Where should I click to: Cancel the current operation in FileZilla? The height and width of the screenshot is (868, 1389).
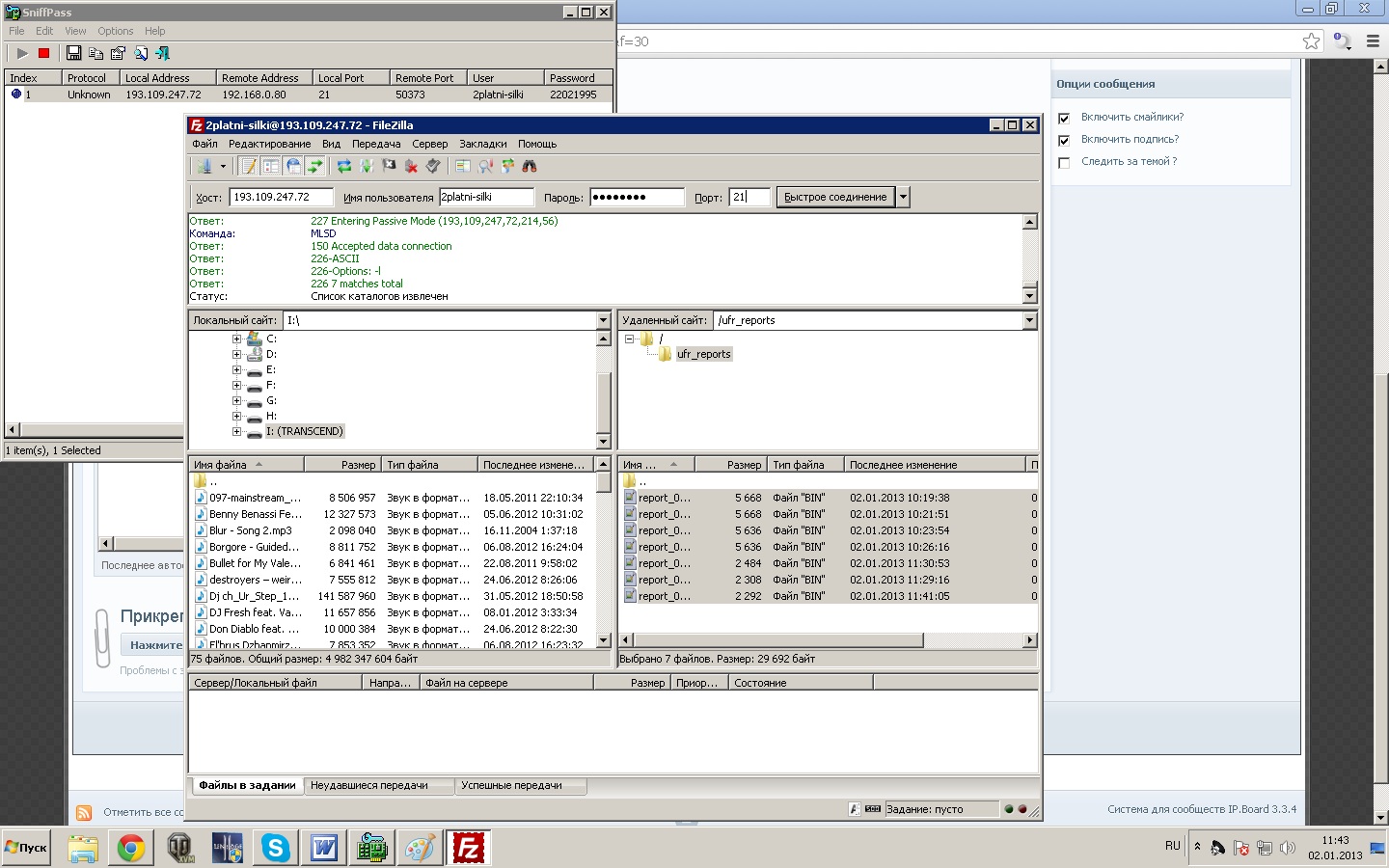(389, 166)
